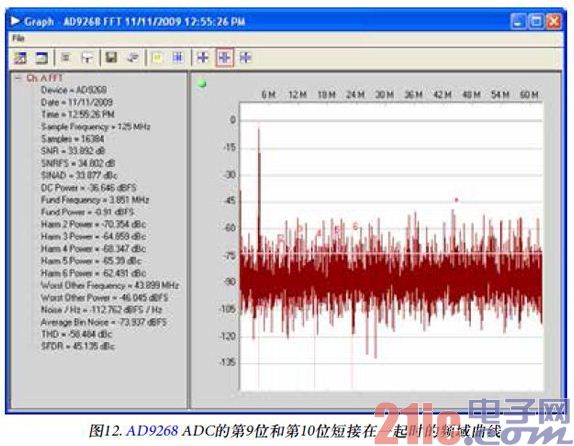Click the blue window icon in toolbar
This screenshot has width=574, height=446.
42,57
